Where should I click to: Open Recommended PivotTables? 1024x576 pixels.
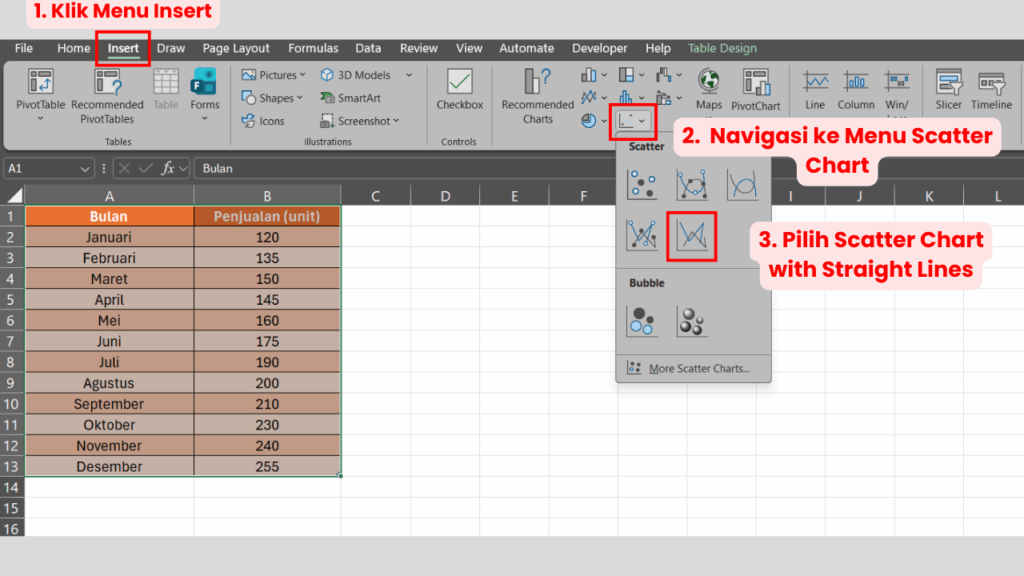pyautogui.click(x=107, y=85)
